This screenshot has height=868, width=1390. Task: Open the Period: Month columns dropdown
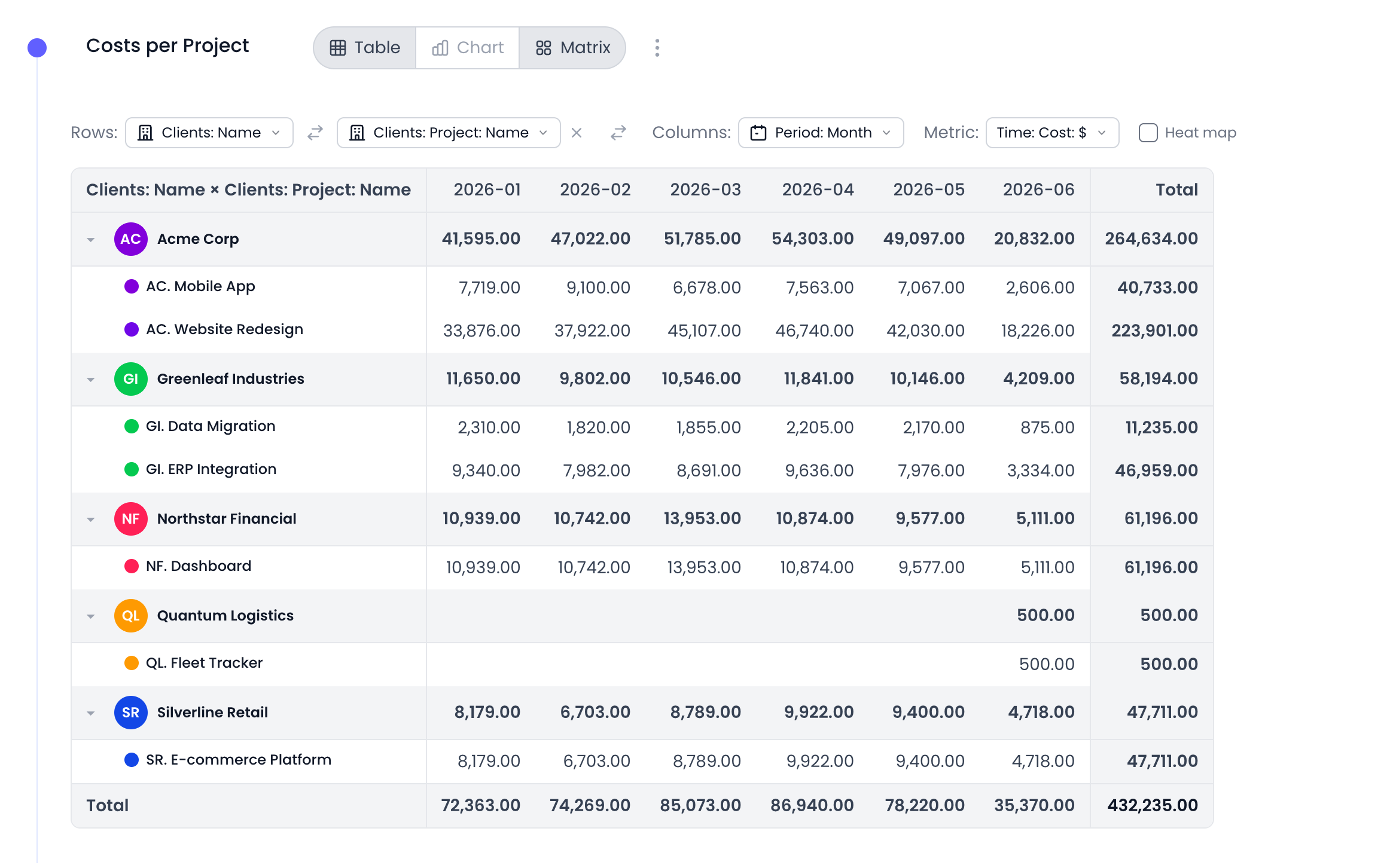[x=821, y=133]
